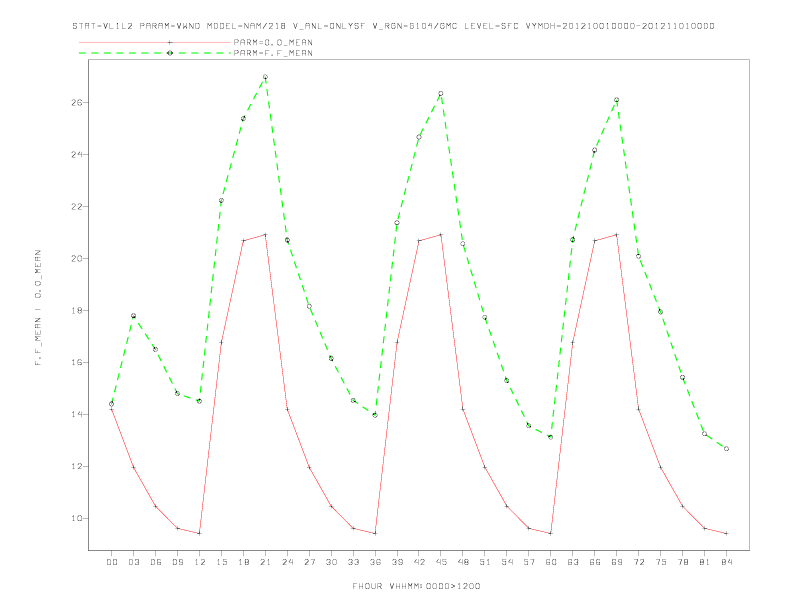Screen dimensions: 792x612
Task: Click the x-axis tick label 12
Action: 200,562
